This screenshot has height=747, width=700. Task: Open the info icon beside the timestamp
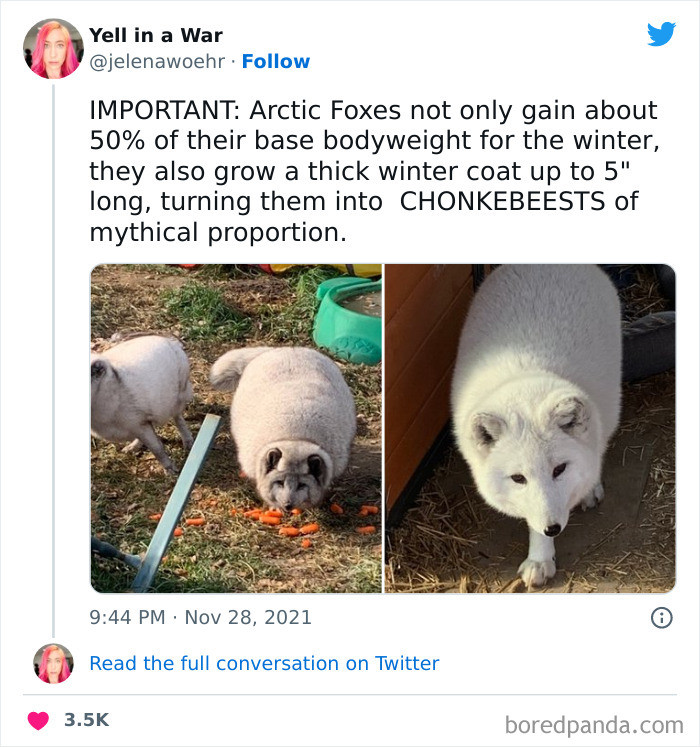[661, 618]
